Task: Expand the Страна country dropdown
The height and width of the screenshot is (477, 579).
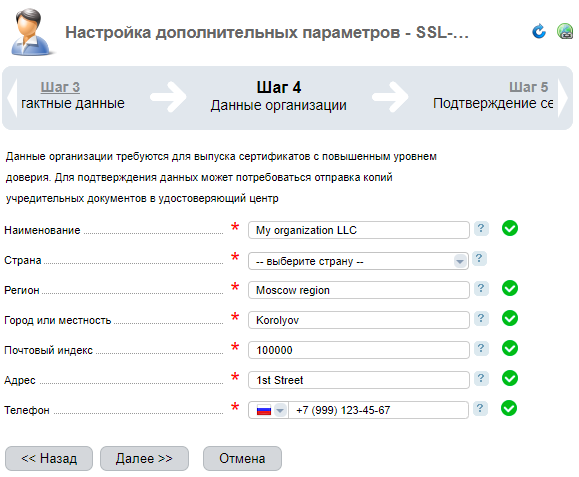Action: coord(358,261)
